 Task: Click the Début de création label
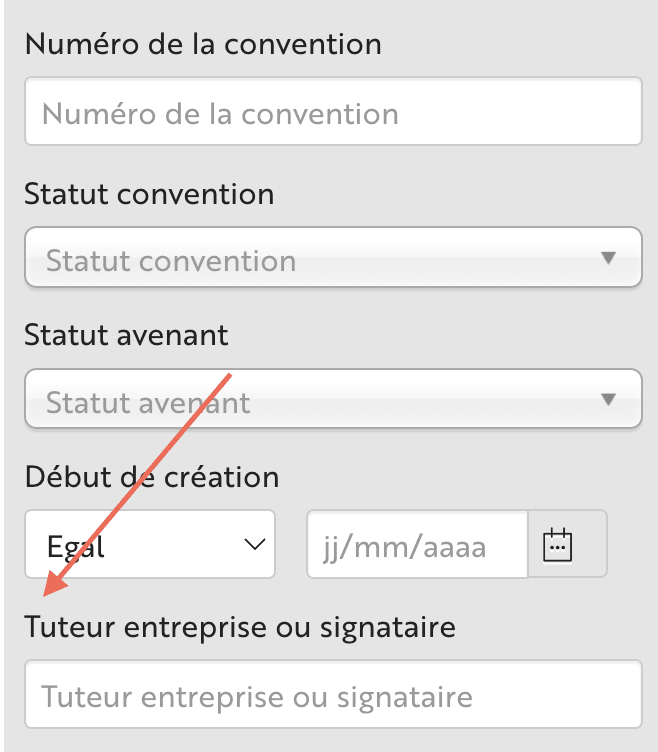click(151, 476)
